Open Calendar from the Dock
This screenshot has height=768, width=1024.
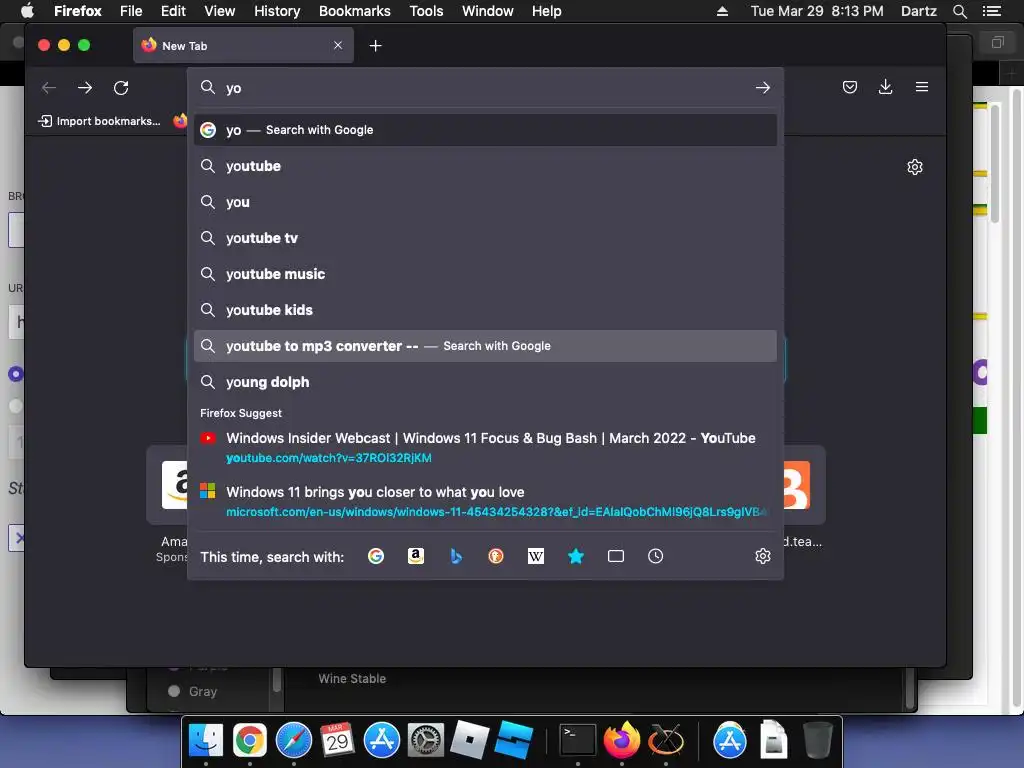338,741
